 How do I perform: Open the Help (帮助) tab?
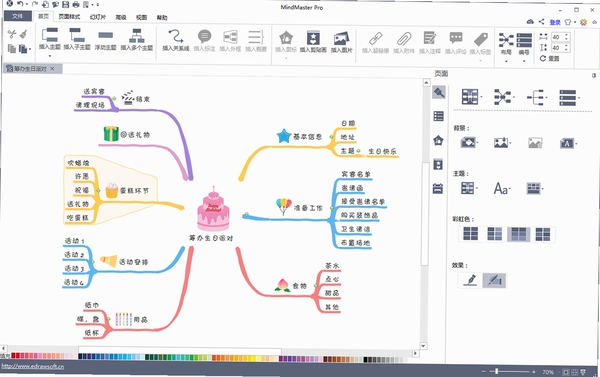(162, 18)
